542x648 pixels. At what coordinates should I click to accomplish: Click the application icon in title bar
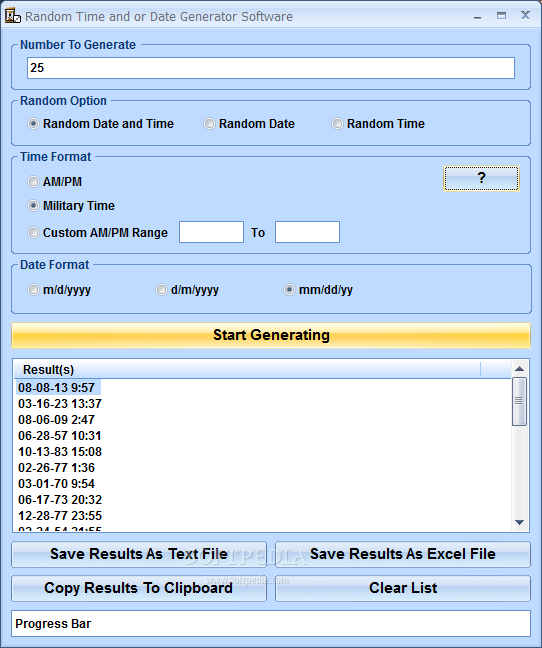12,16
